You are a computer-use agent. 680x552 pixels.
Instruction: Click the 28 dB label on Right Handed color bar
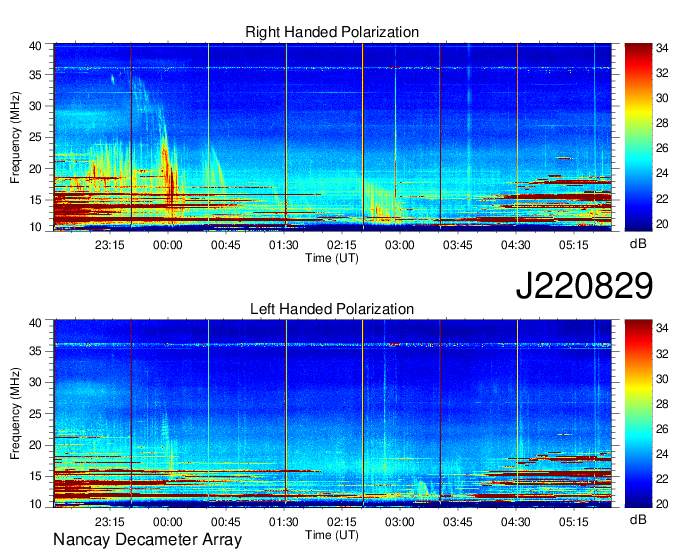pos(662,124)
